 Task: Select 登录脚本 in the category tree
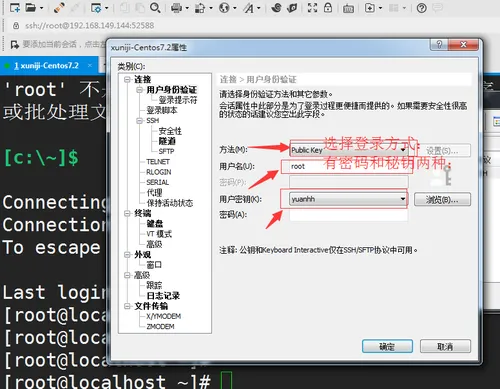162,110
